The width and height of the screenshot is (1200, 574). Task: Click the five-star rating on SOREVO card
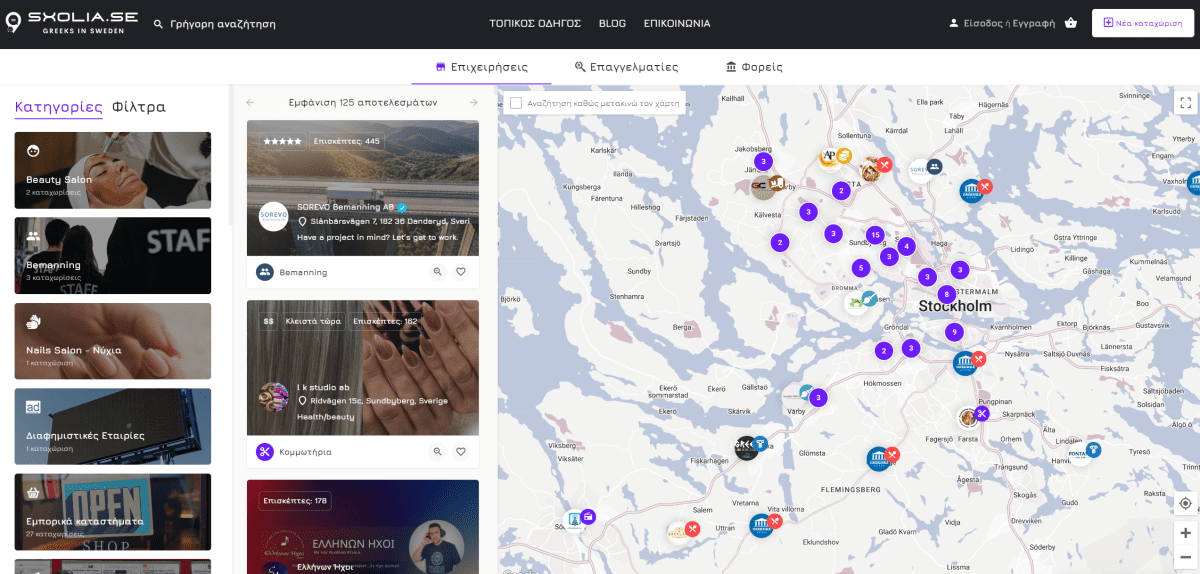[282, 141]
